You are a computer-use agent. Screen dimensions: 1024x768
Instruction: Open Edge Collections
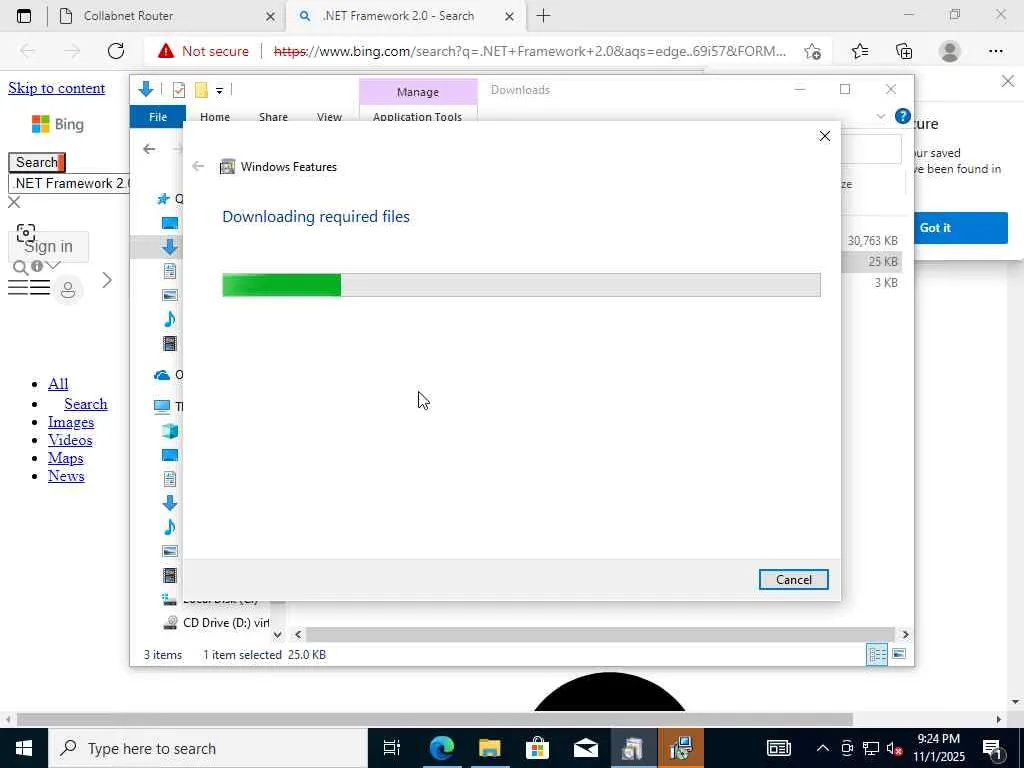[x=904, y=51]
